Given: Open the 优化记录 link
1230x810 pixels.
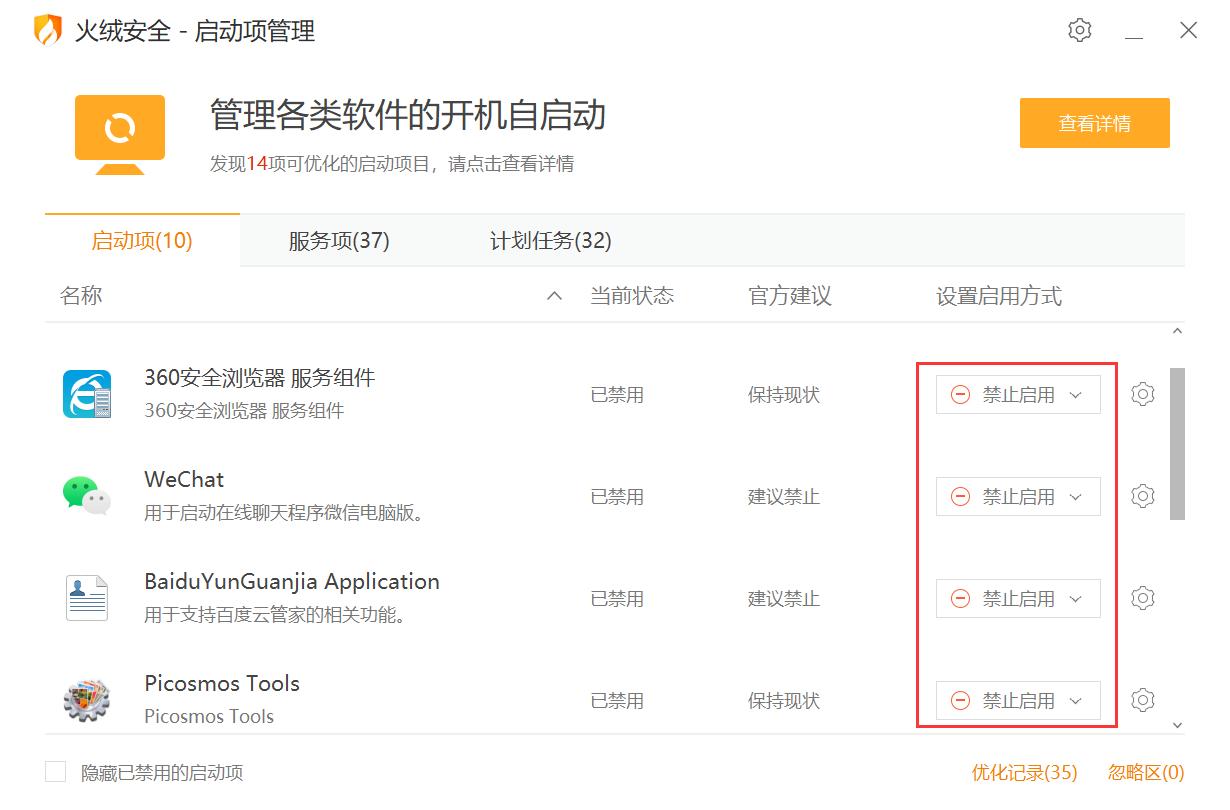Looking at the screenshot, I should pyautogui.click(x=1022, y=772).
